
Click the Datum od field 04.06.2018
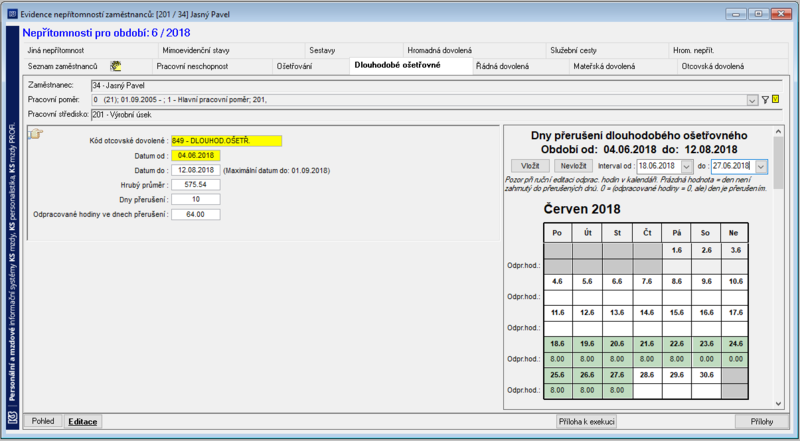[196, 156]
